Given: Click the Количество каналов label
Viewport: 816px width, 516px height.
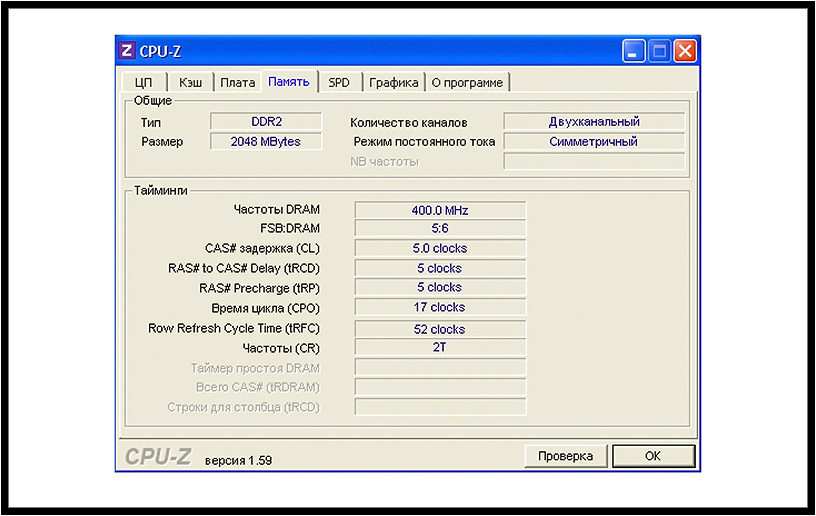Looking at the screenshot, I should point(409,123).
